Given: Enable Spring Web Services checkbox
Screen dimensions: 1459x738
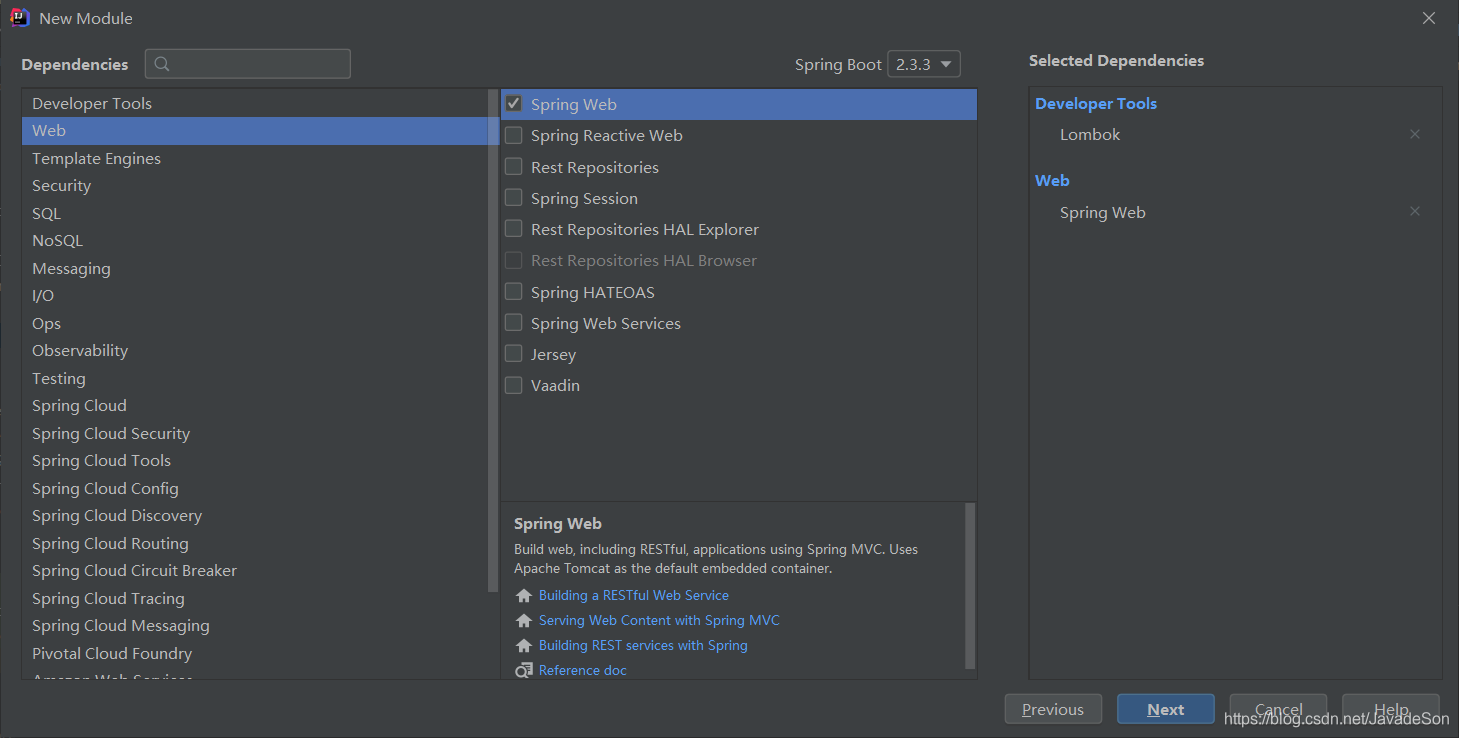Looking at the screenshot, I should pos(514,322).
